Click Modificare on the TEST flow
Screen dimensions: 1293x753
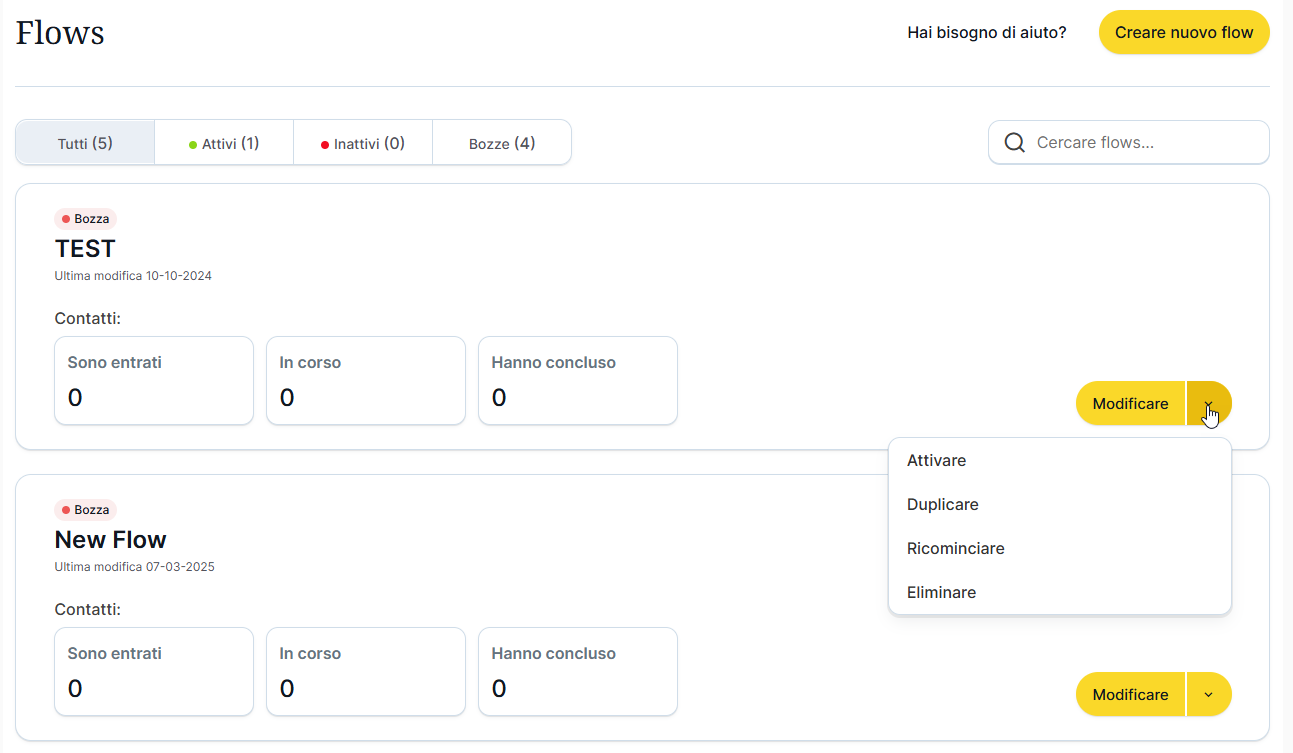coord(1130,404)
